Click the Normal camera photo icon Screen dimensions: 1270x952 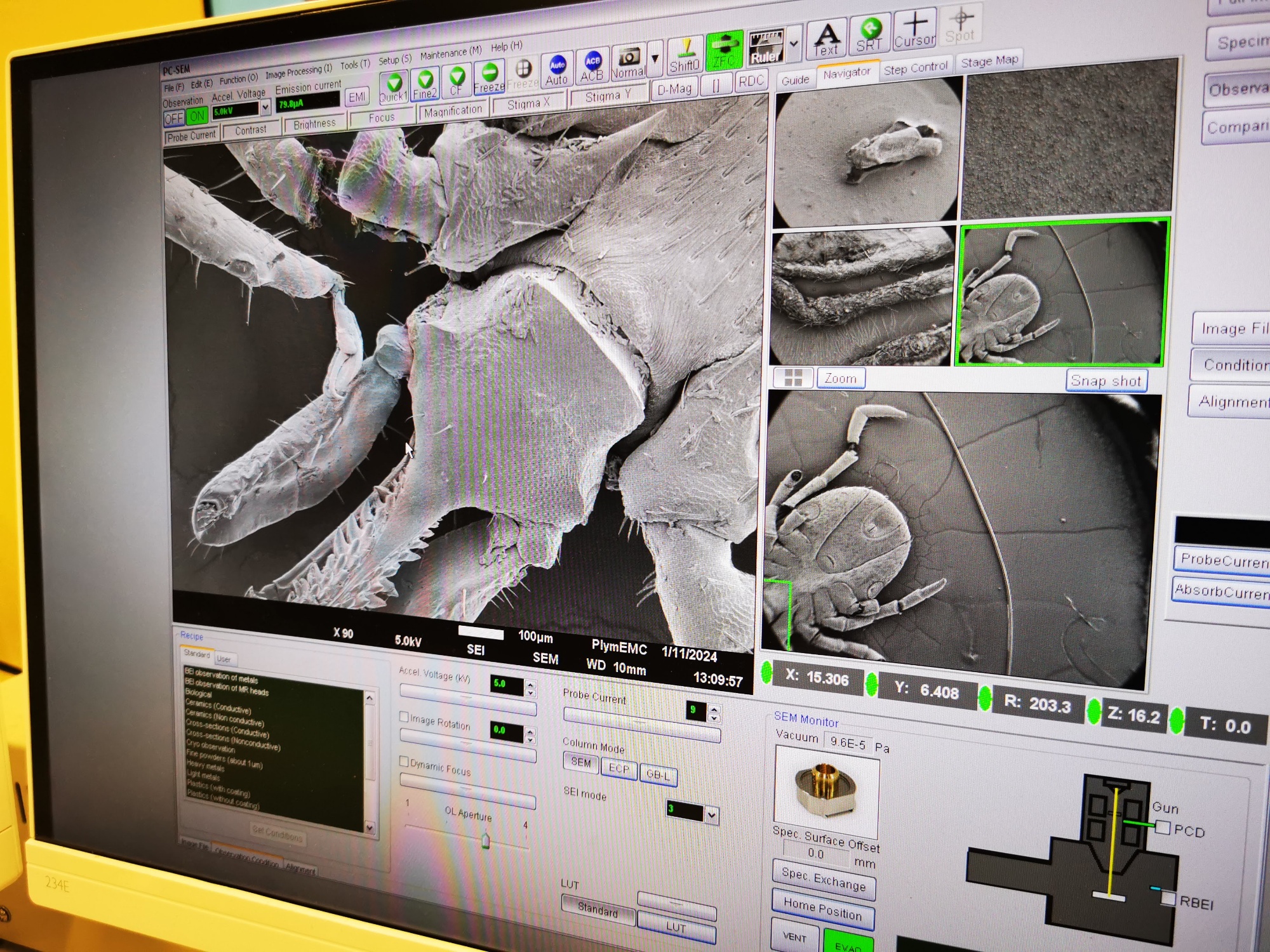click(628, 62)
